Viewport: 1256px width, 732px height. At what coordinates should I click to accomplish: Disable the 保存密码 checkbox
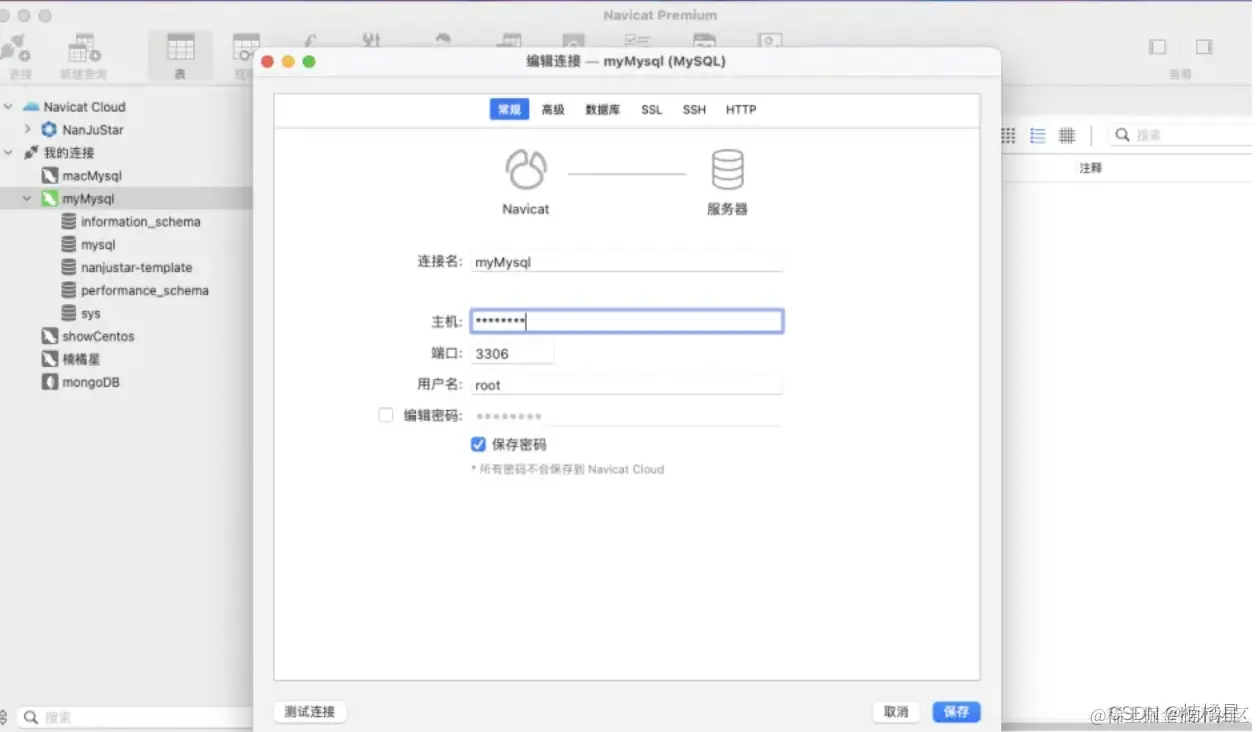point(478,444)
